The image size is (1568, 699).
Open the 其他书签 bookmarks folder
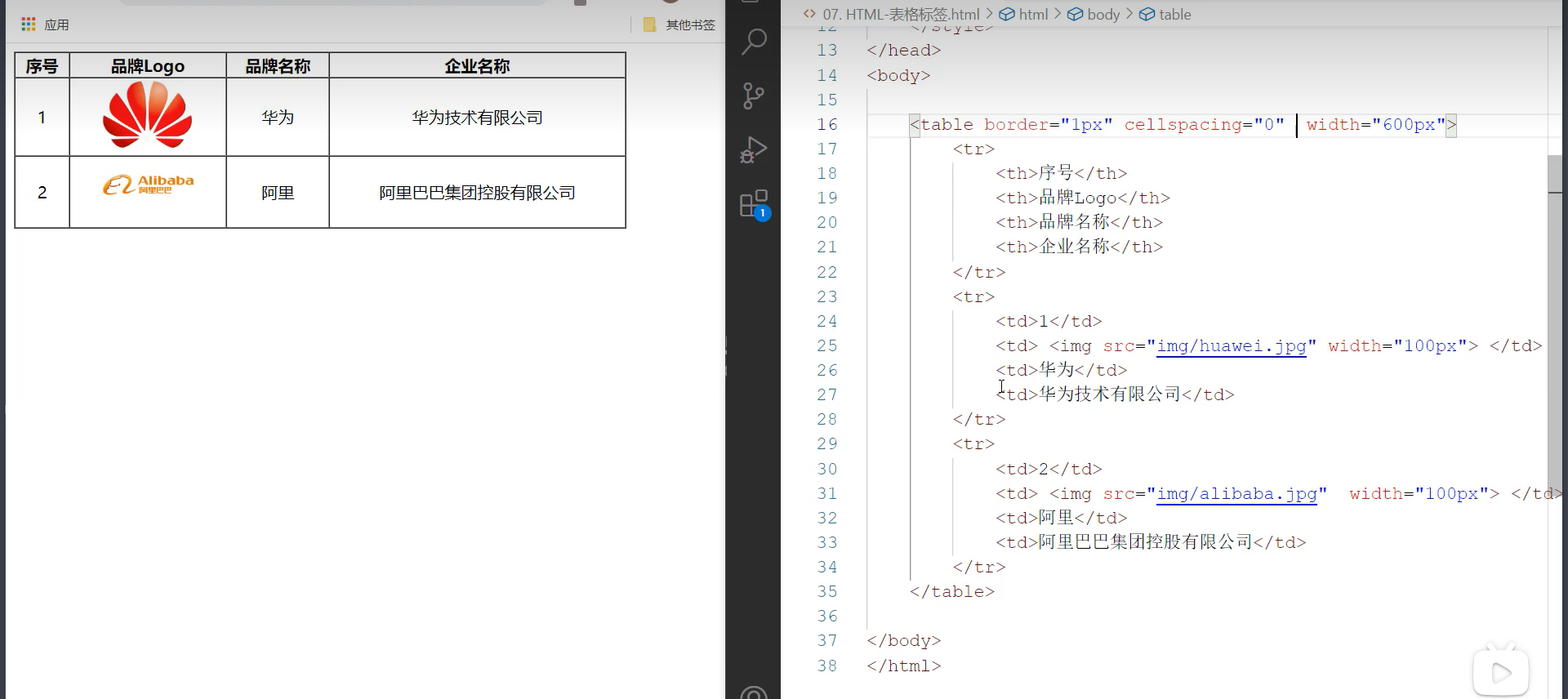(679, 24)
